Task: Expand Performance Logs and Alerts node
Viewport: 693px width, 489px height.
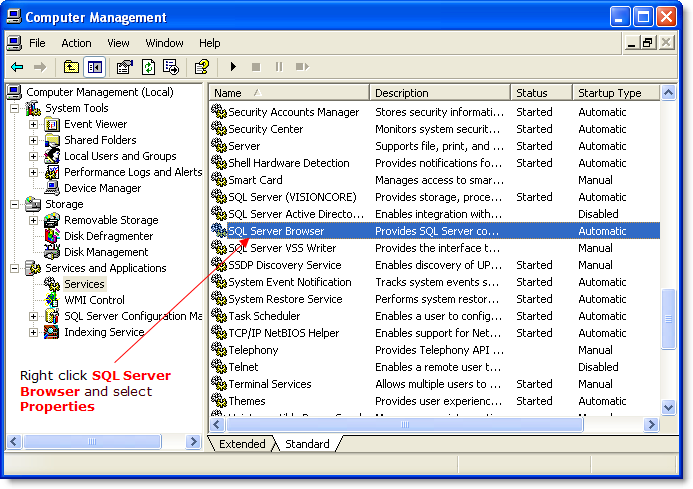Action: (33, 172)
